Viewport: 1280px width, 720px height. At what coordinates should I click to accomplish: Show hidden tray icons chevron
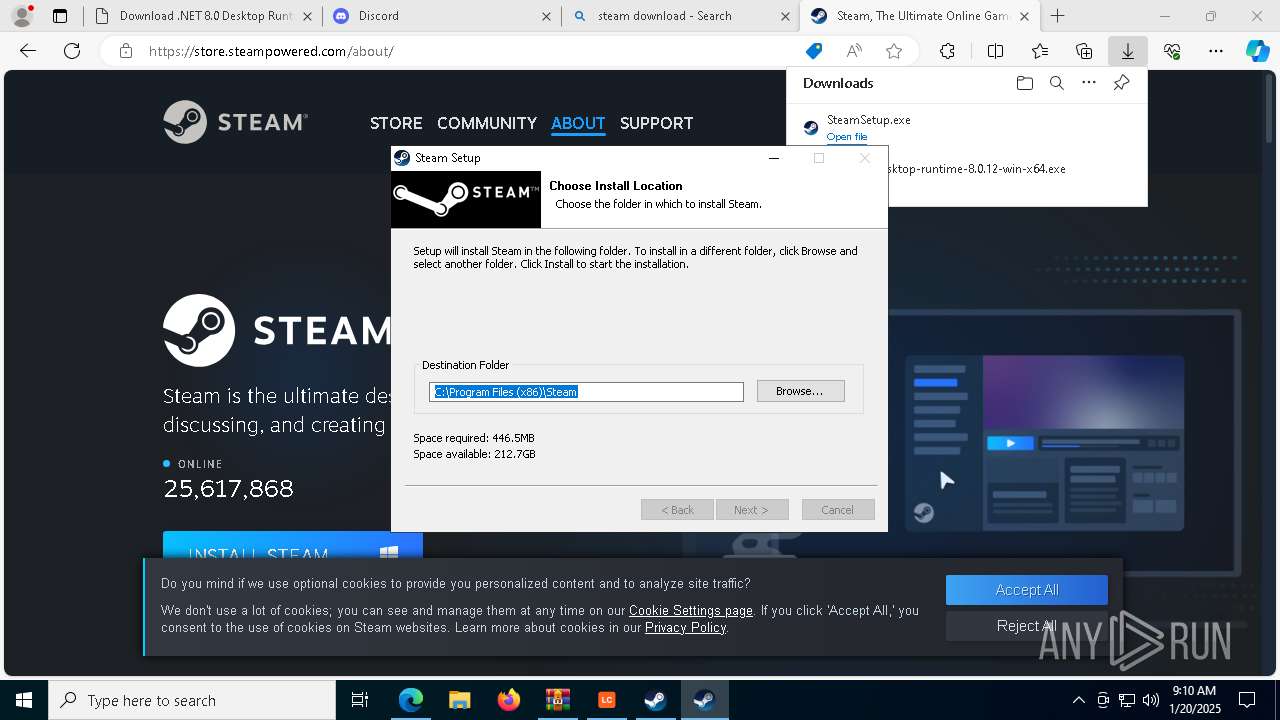[x=1078, y=700]
